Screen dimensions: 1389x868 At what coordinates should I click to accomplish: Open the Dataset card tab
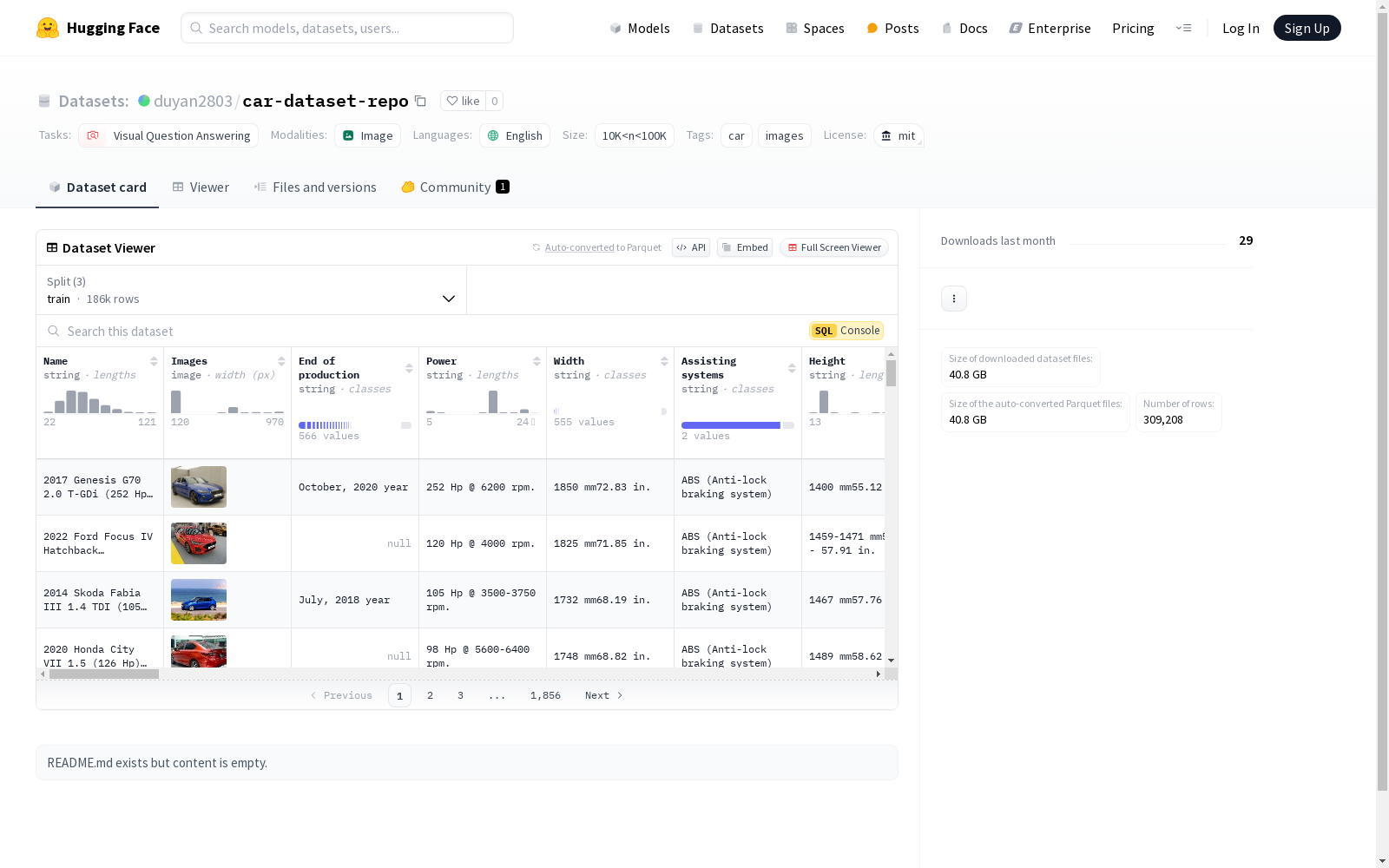point(97,187)
